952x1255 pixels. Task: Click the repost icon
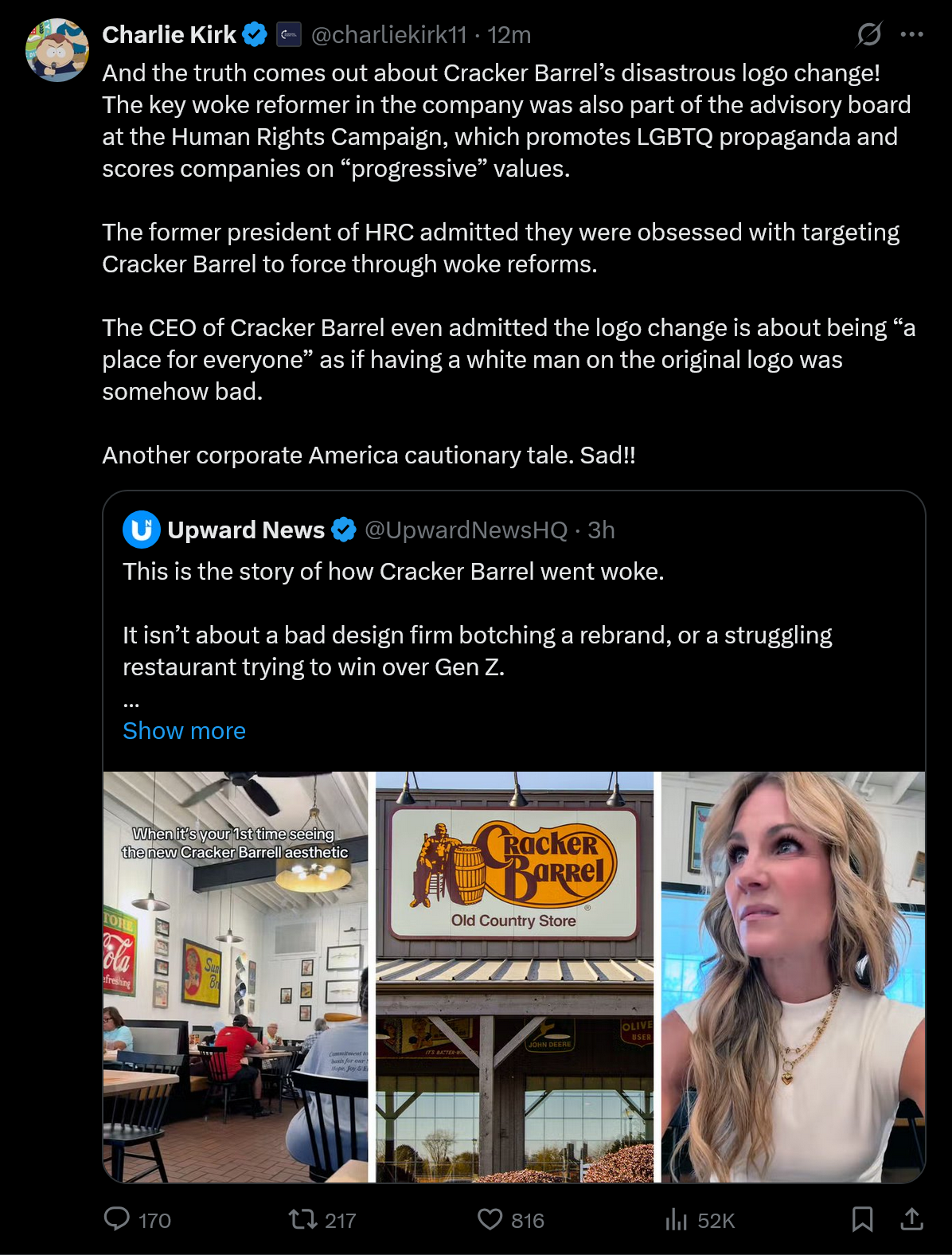click(x=302, y=1219)
